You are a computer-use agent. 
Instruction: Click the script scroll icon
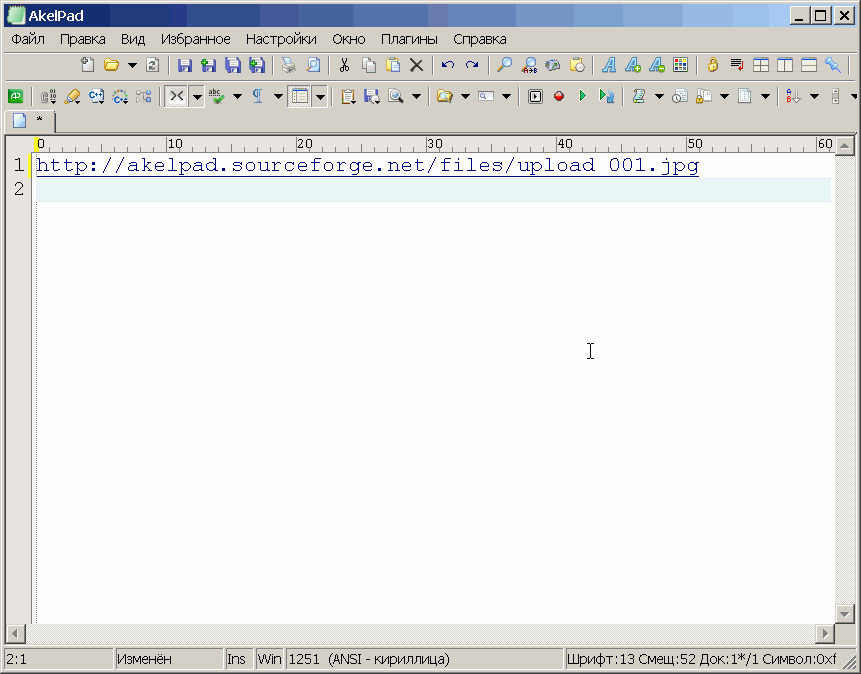tap(639, 97)
